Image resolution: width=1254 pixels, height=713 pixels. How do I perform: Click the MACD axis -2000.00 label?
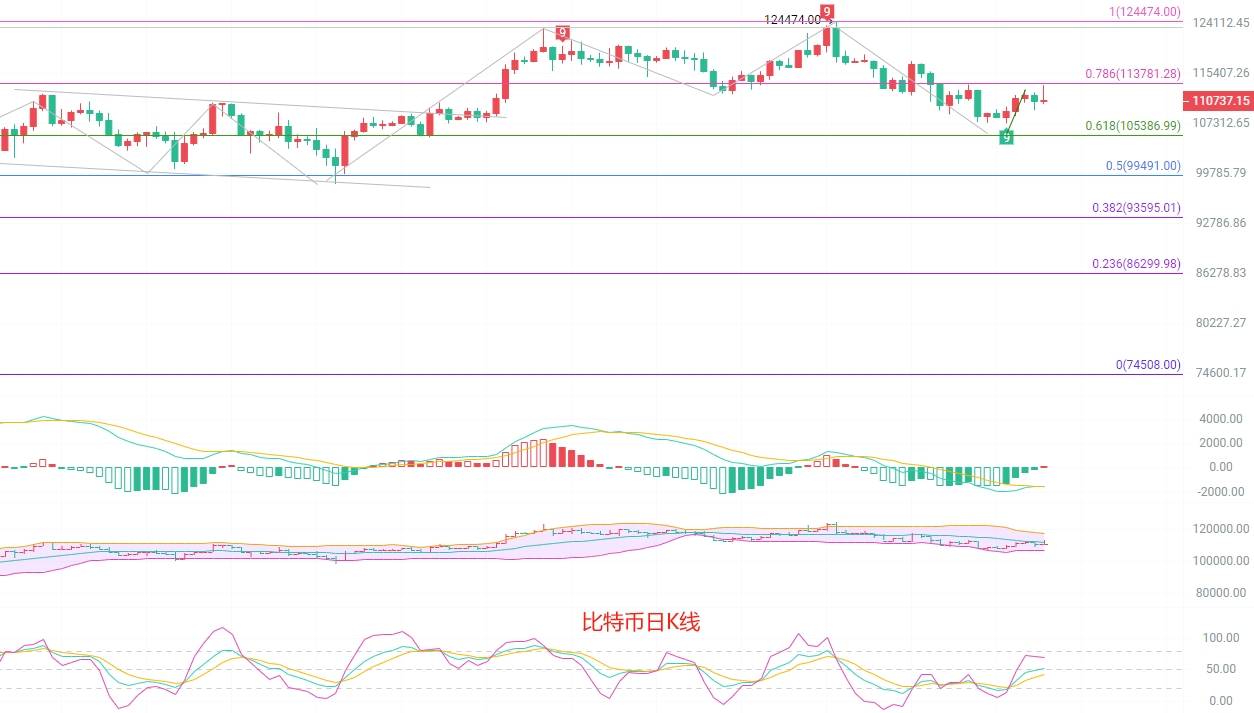[x=1219, y=491]
